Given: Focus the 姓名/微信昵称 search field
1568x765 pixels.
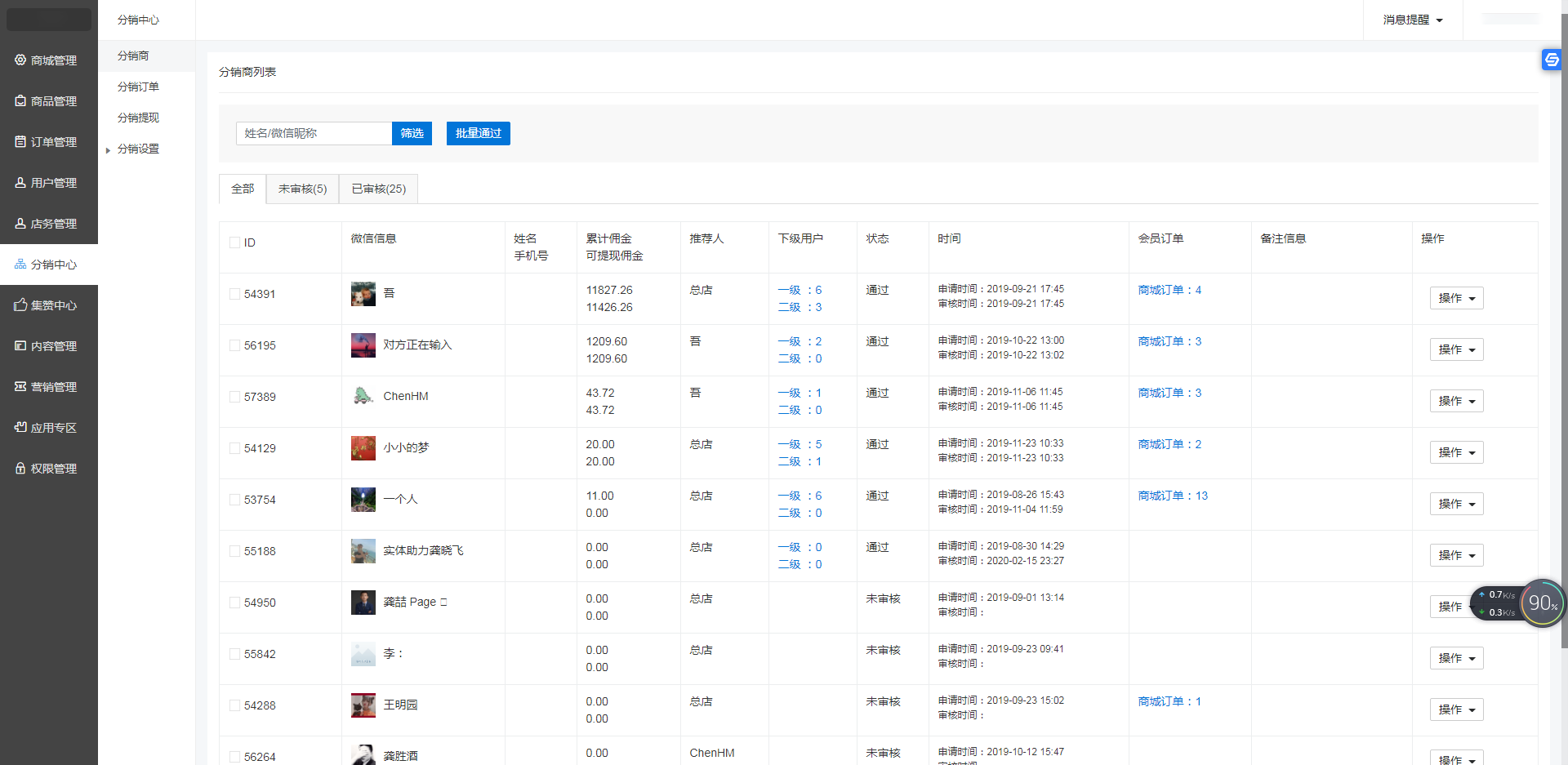Looking at the screenshot, I should (x=314, y=133).
